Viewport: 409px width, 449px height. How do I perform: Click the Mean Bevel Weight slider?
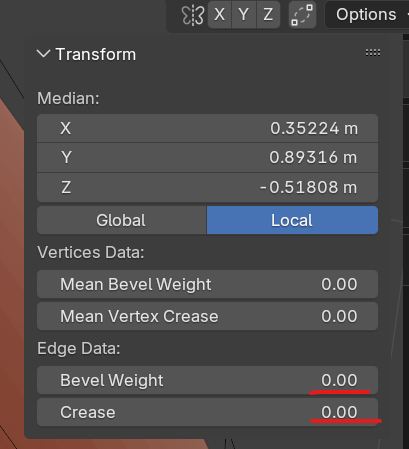pyautogui.click(x=207, y=284)
